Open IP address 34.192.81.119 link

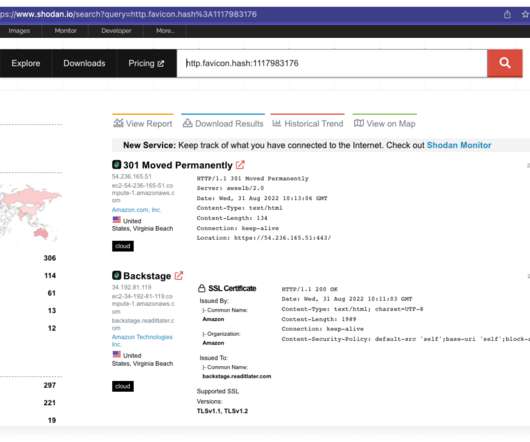tap(131, 288)
